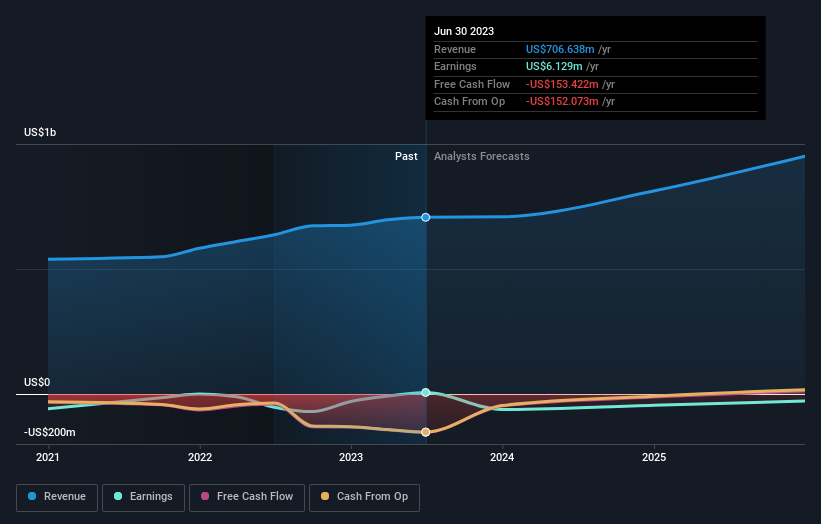Toggle the Free Cash Flow series
Image resolution: width=821 pixels, height=524 pixels.
pos(247,497)
